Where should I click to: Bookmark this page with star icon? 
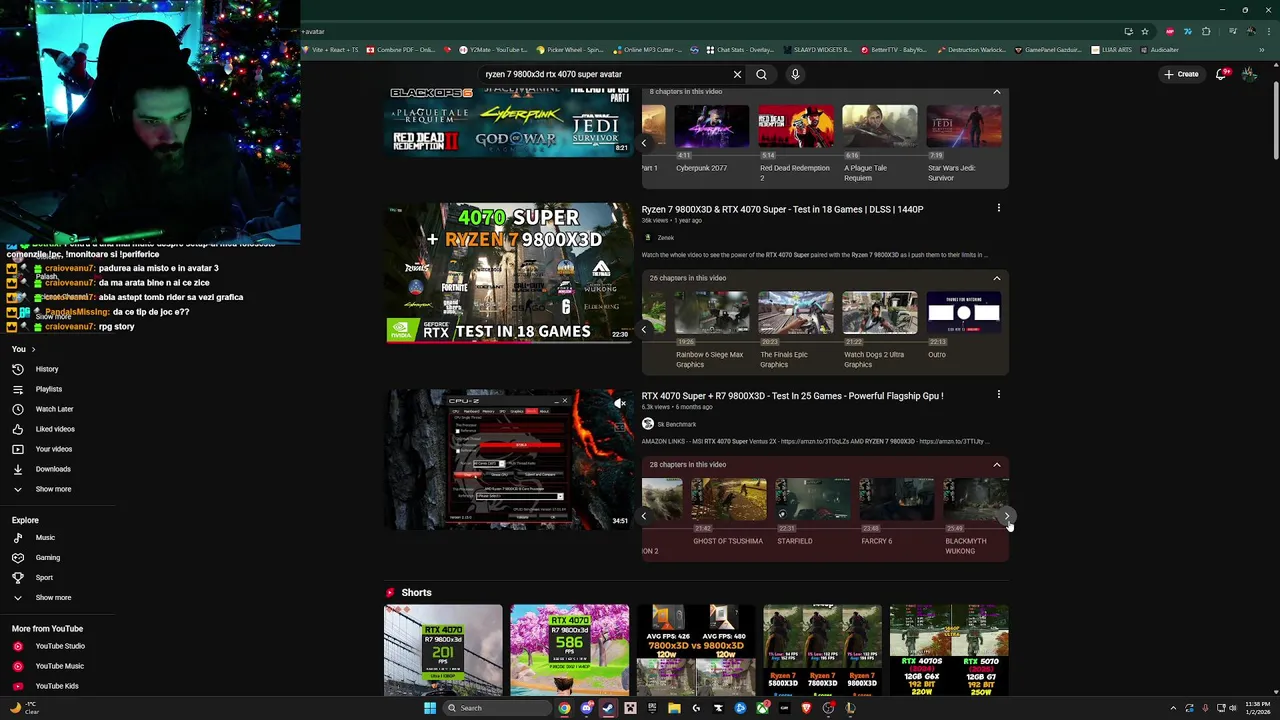(1145, 31)
